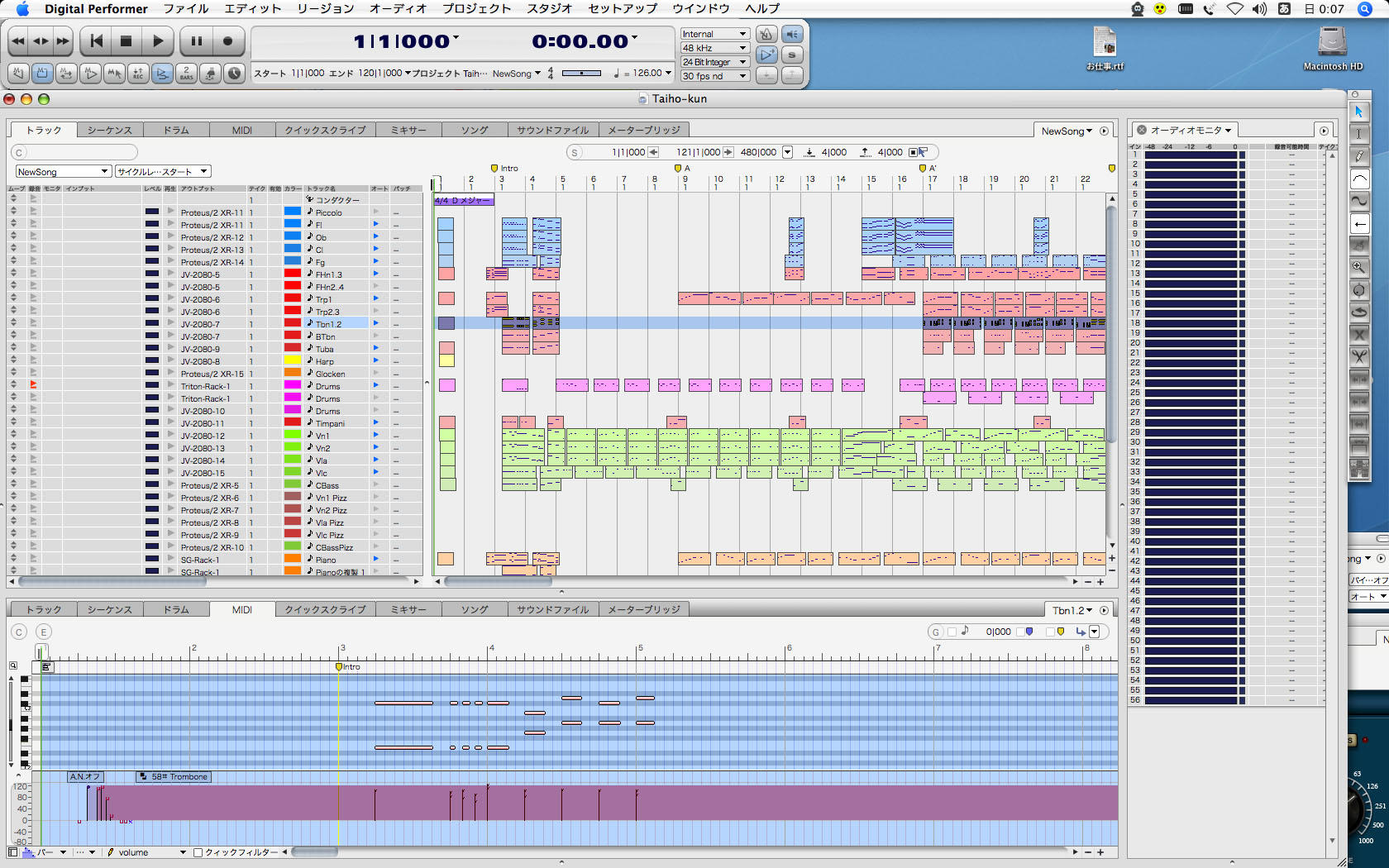This screenshot has width=1389, height=868.
Task: Click the Return to start button
Action: [97, 41]
